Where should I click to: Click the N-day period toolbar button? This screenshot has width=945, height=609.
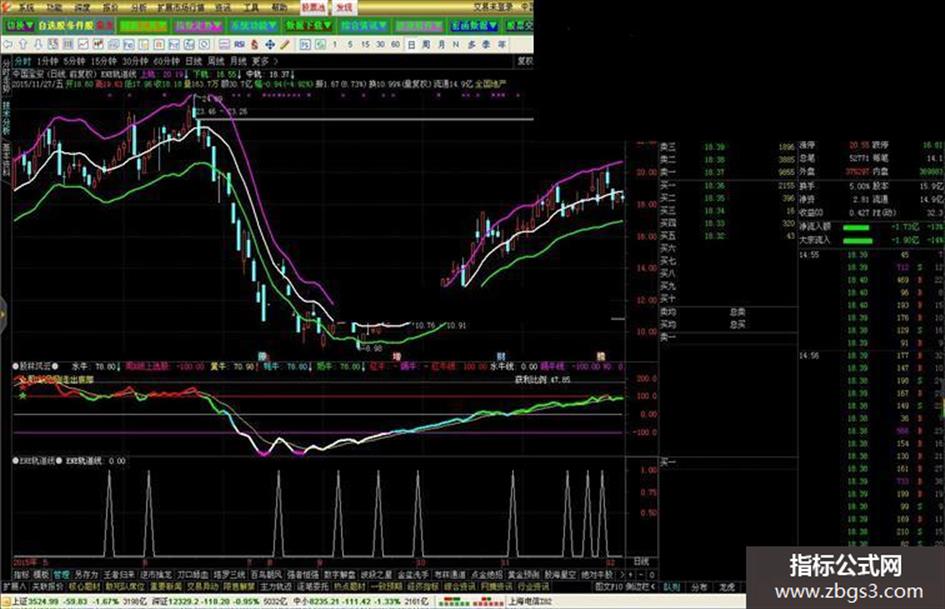[456, 45]
